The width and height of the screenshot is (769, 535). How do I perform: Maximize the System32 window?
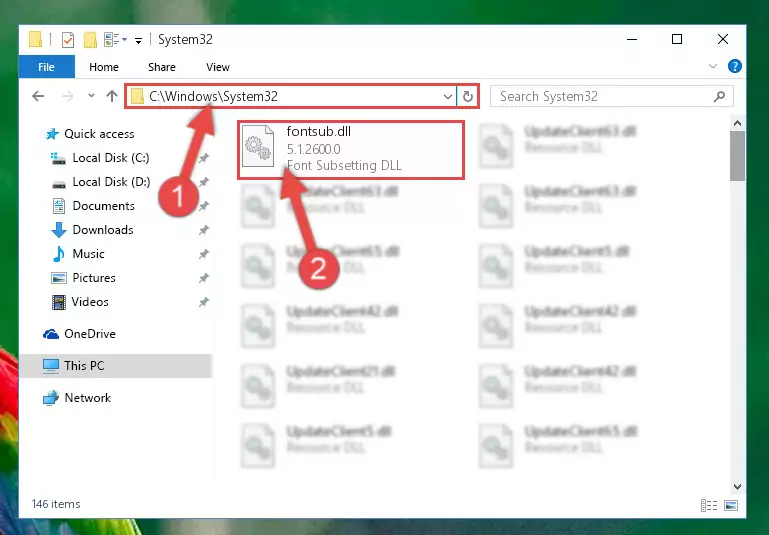tap(677, 39)
